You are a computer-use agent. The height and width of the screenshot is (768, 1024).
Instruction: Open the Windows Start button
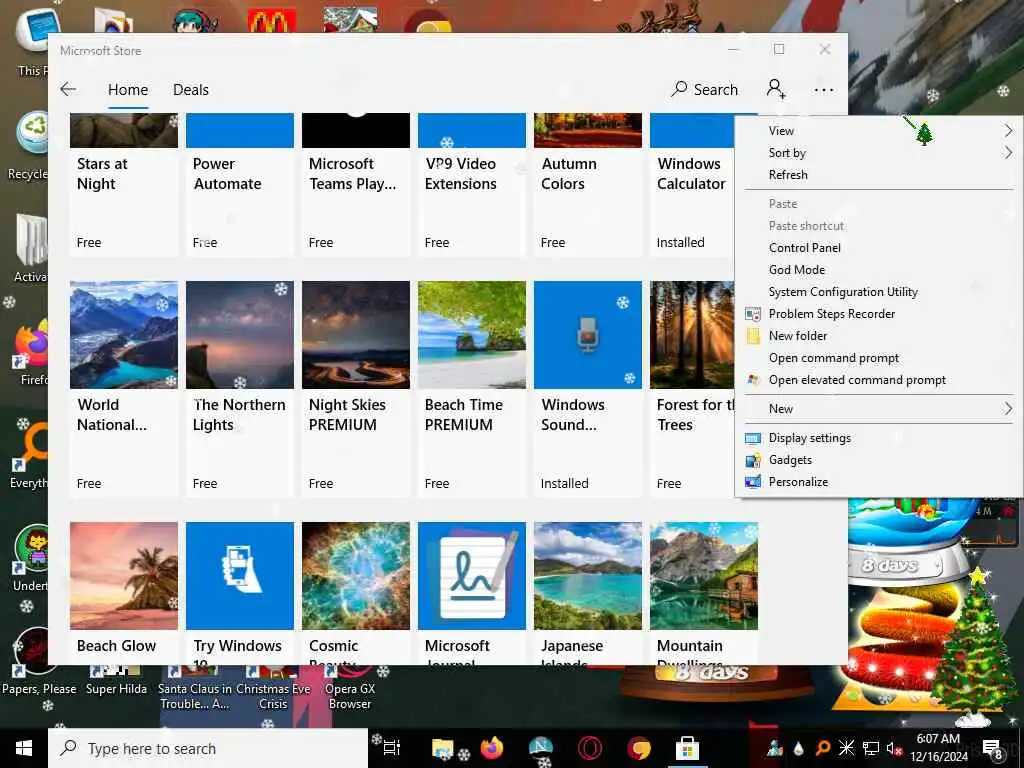[24, 748]
